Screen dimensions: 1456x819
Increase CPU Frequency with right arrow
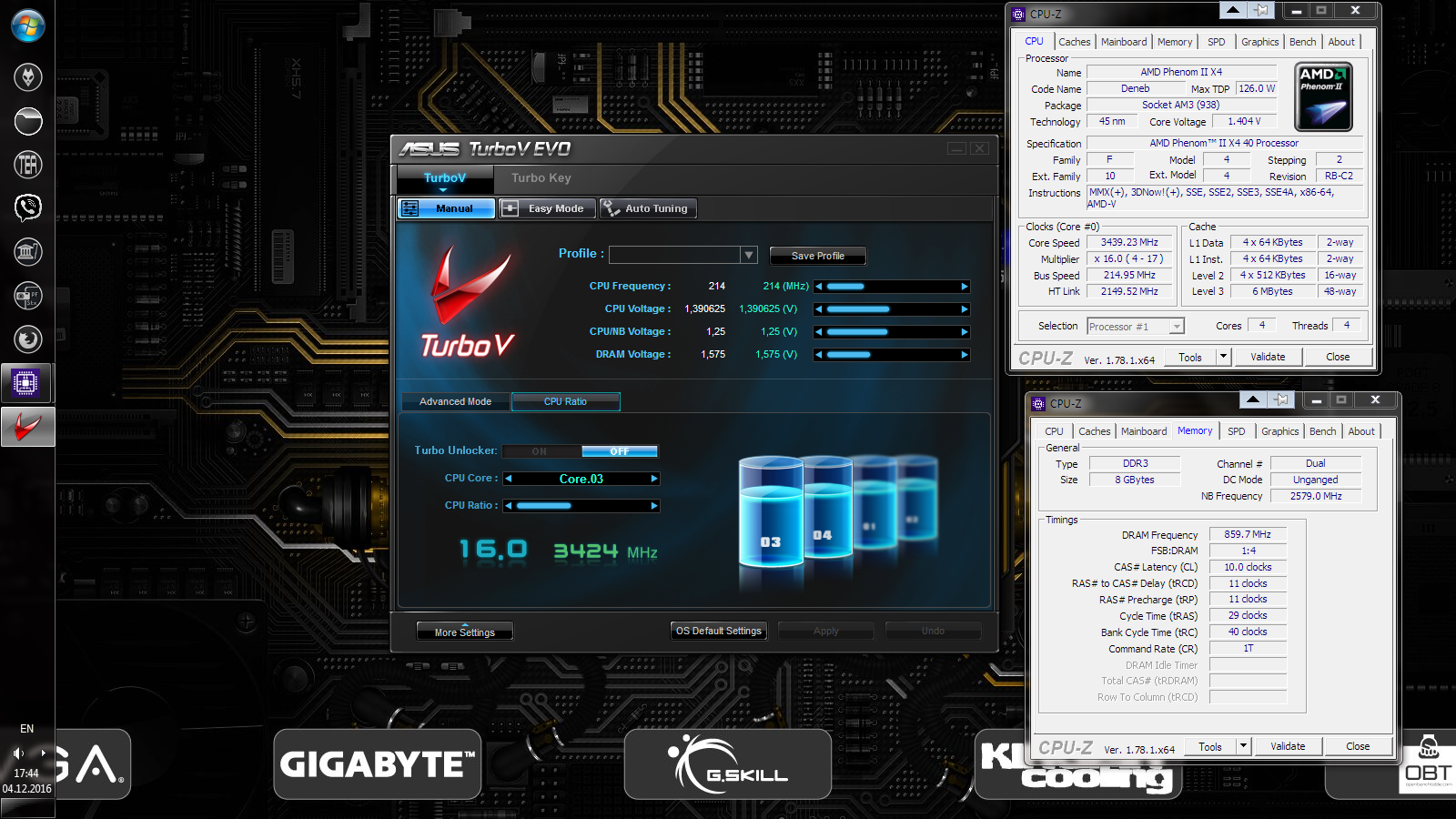(965, 287)
